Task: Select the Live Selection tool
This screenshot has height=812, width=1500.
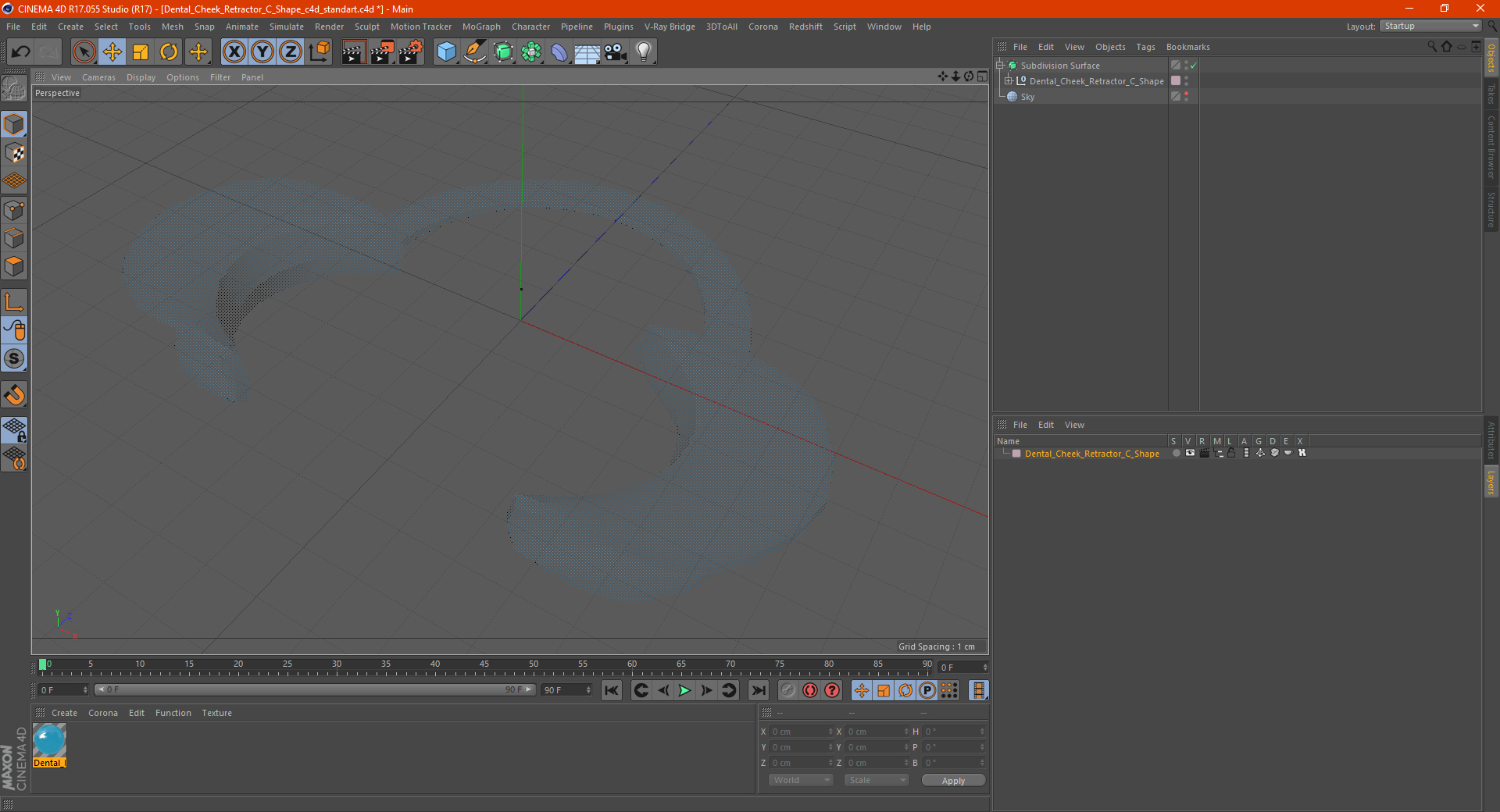Action: click(x=84, y=52)
